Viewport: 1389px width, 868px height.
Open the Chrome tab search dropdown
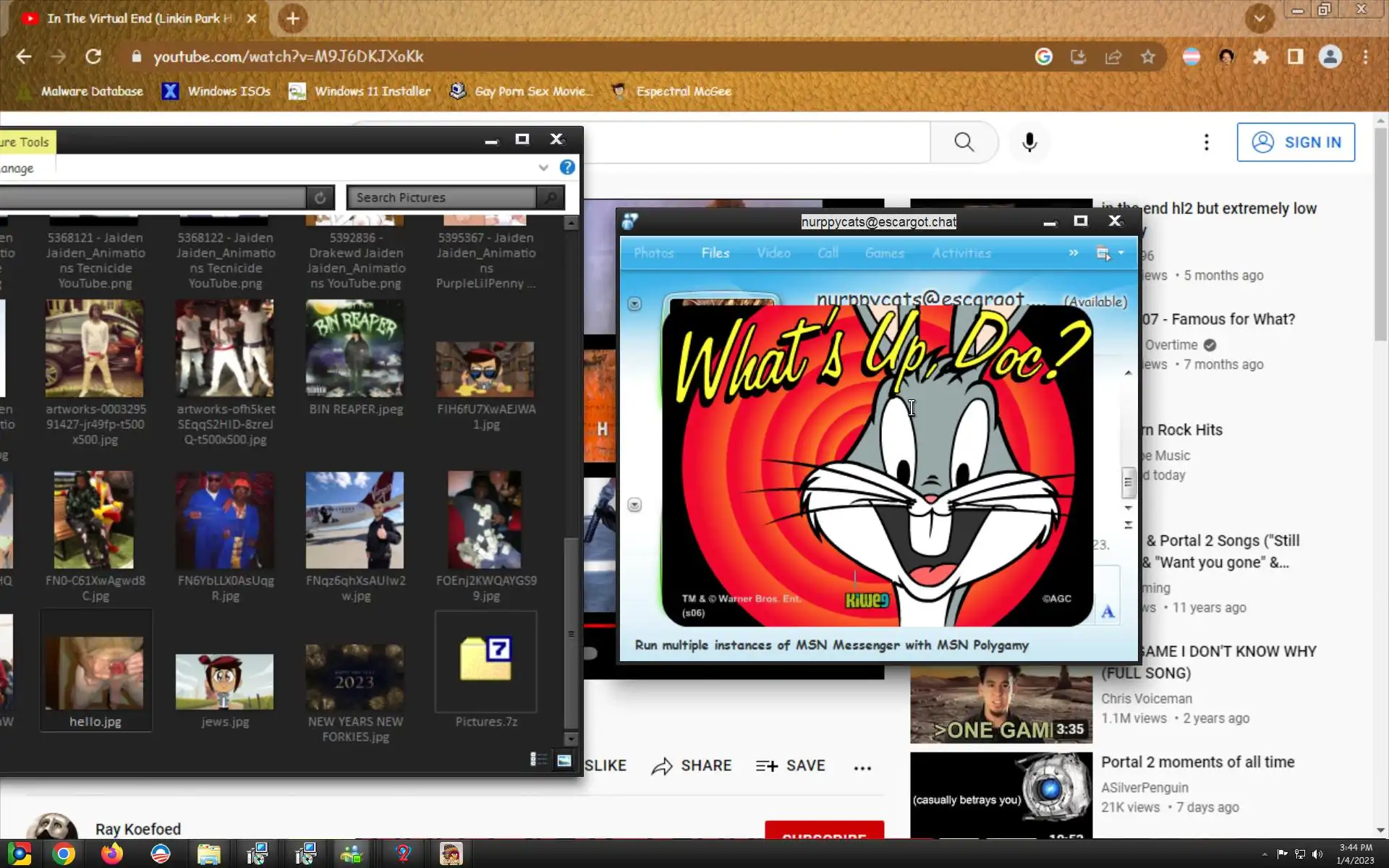point(1260,19)
